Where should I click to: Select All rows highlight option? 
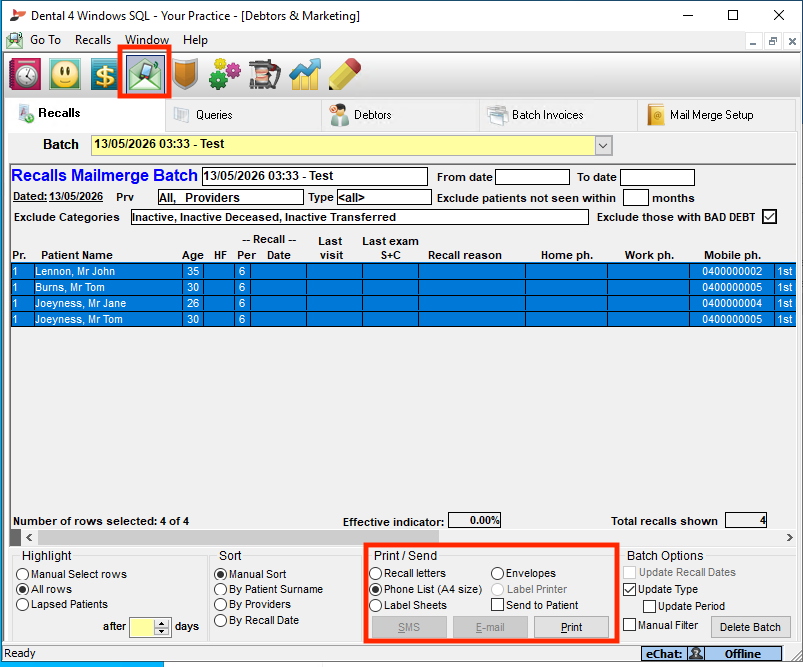tap(44, 589)
